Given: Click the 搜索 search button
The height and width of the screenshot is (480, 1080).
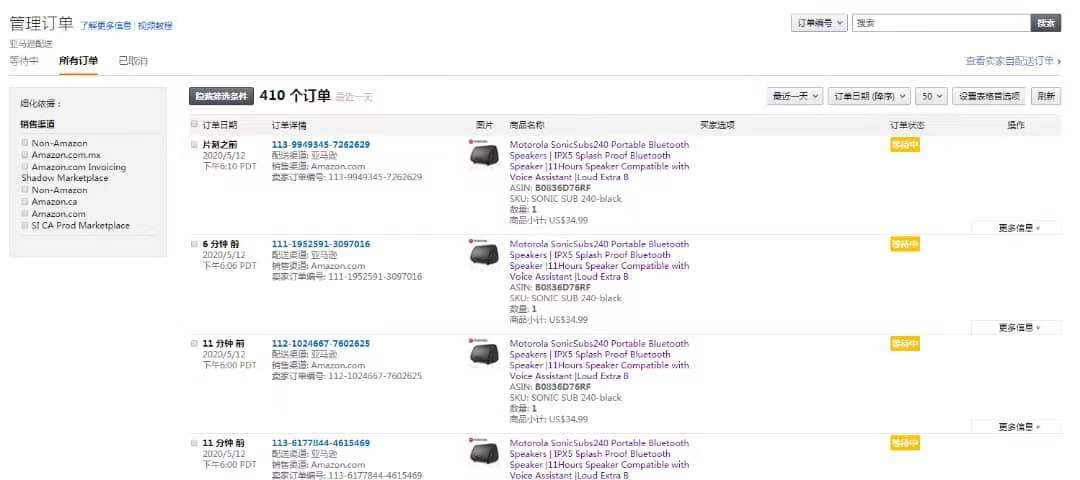Looking at the screenshot, I should coord(1046,23).
